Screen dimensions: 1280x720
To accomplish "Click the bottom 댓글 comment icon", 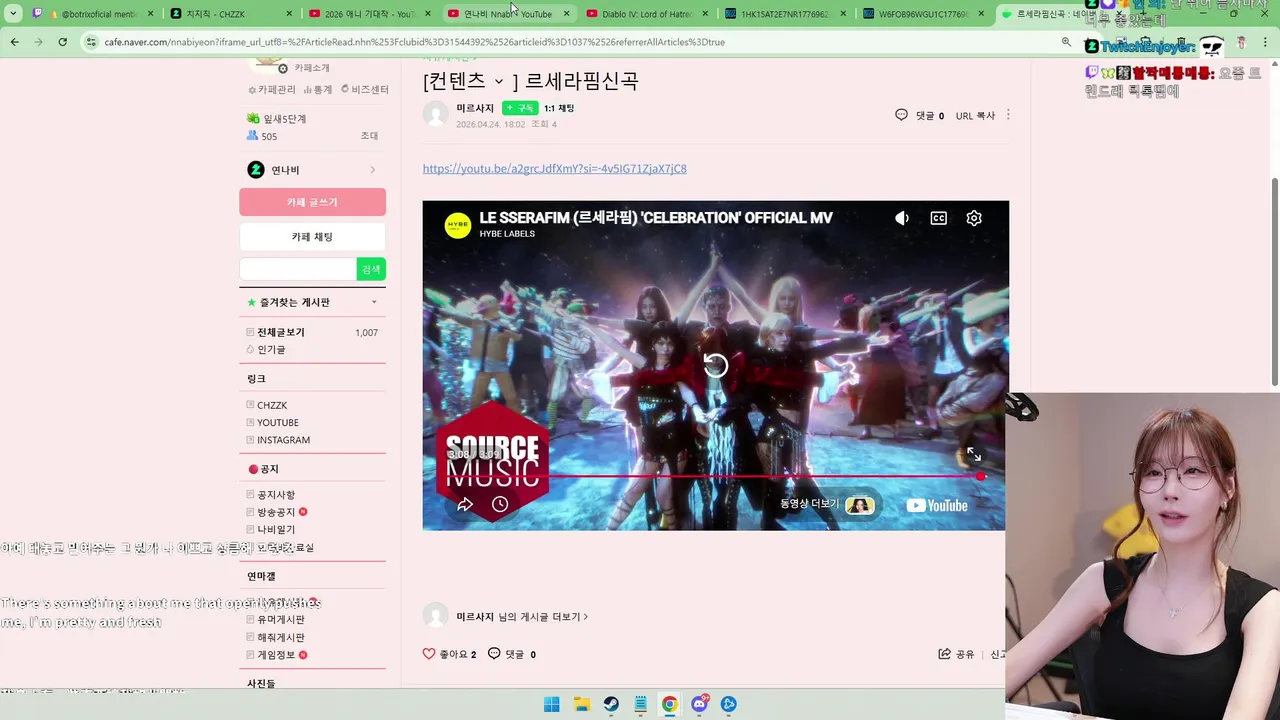I will point(494,654).
